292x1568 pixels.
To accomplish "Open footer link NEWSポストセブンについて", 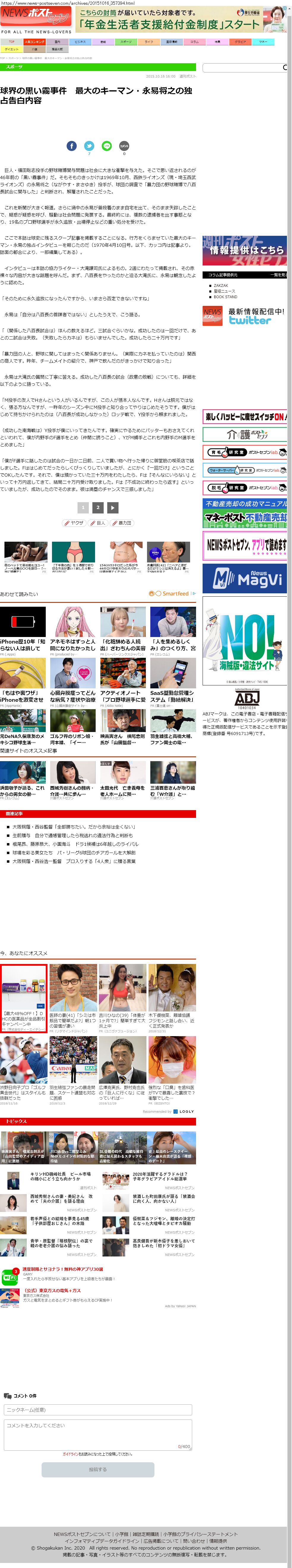I will tap(82, 1534).
